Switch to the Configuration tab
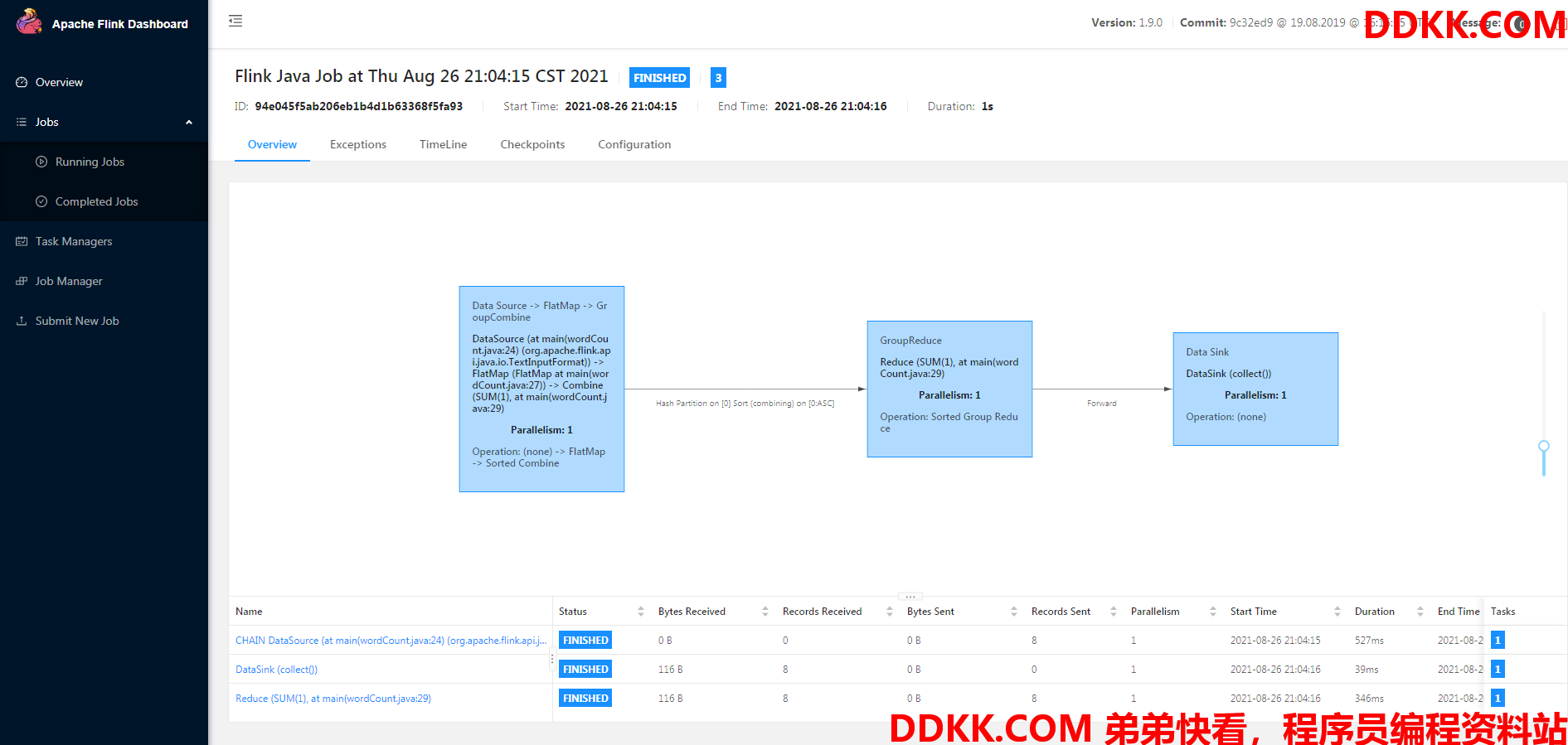Screen dimensions: 1568x745 pyautogui.click(x=634, y=144)
